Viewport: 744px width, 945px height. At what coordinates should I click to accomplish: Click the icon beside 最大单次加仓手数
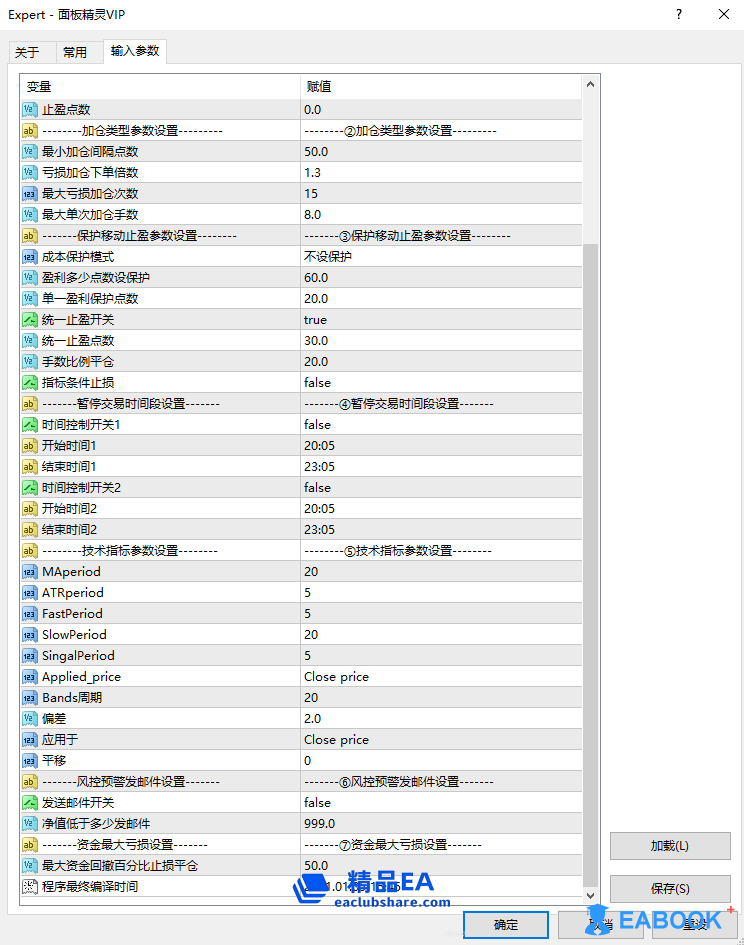point(30,215)
